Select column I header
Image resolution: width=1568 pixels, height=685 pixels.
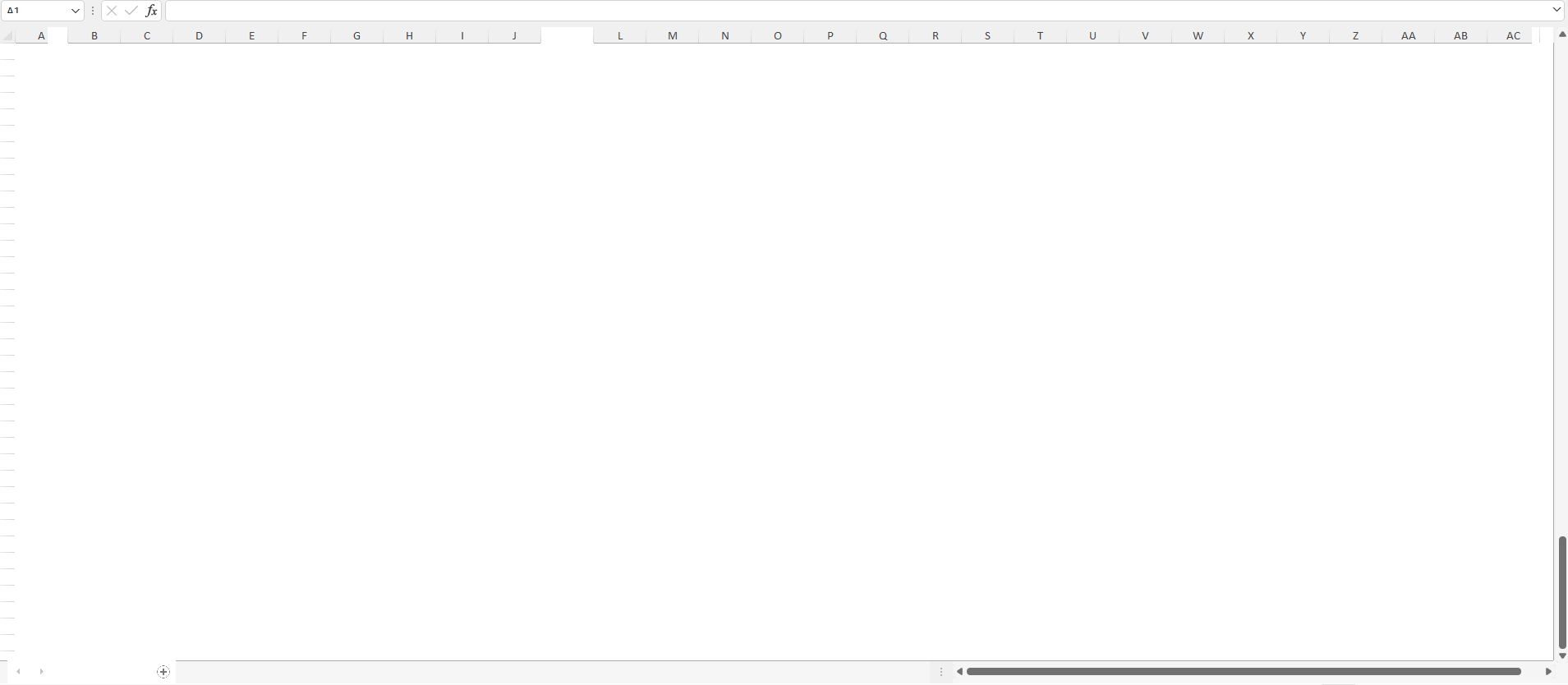pyautogui.click(x=462, y=35)
